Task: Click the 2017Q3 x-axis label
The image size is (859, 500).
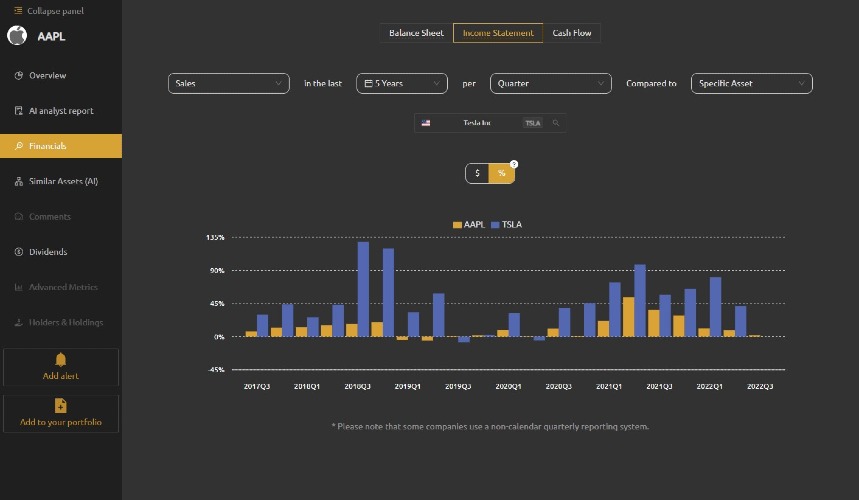Action: point(257,386)
